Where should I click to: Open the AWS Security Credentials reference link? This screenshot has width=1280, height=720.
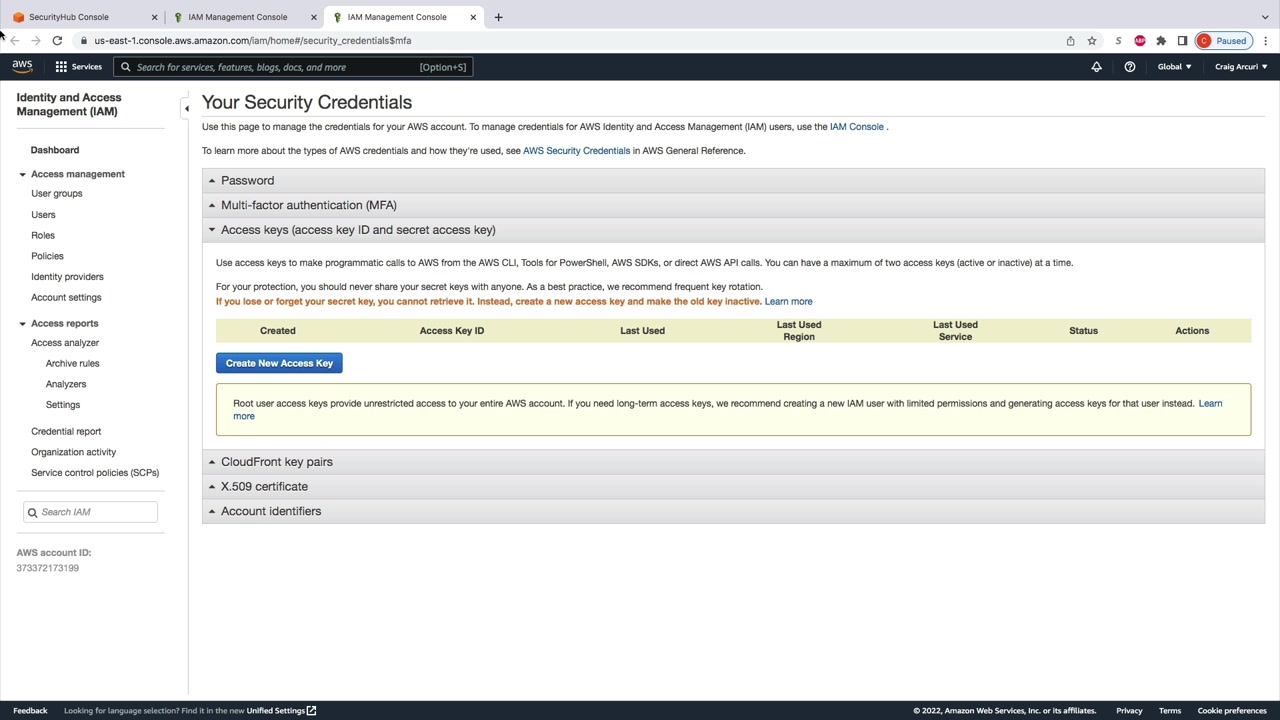click(576, 151)
